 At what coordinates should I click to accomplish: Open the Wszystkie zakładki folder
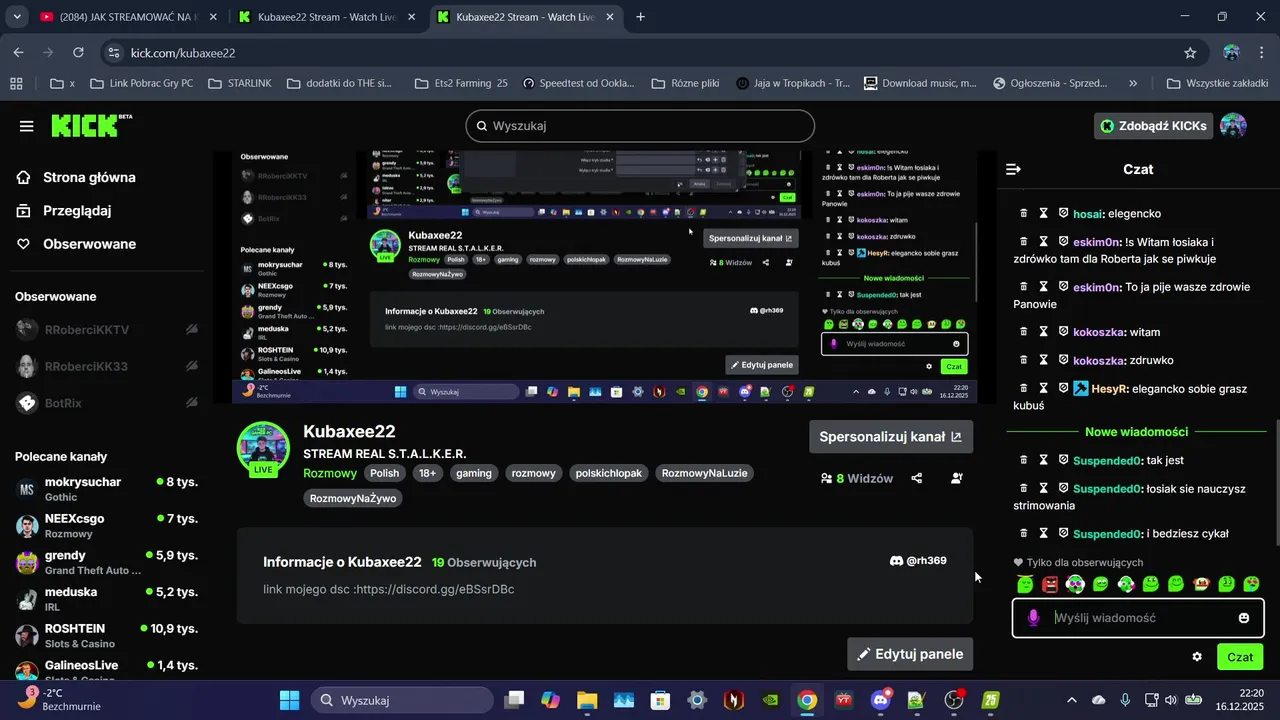1218,83
